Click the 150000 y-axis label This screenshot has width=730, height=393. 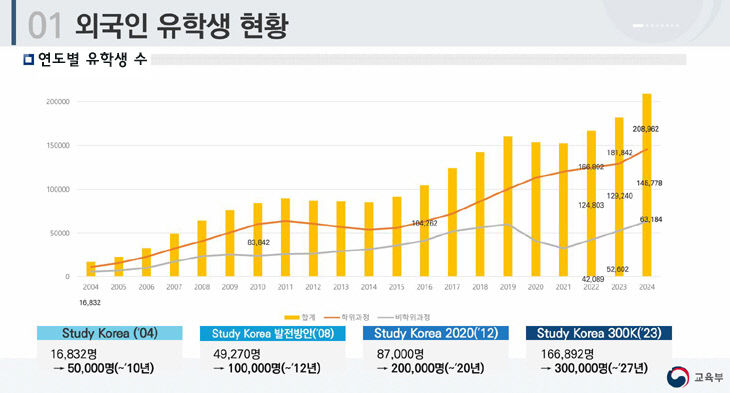(58, 145)
